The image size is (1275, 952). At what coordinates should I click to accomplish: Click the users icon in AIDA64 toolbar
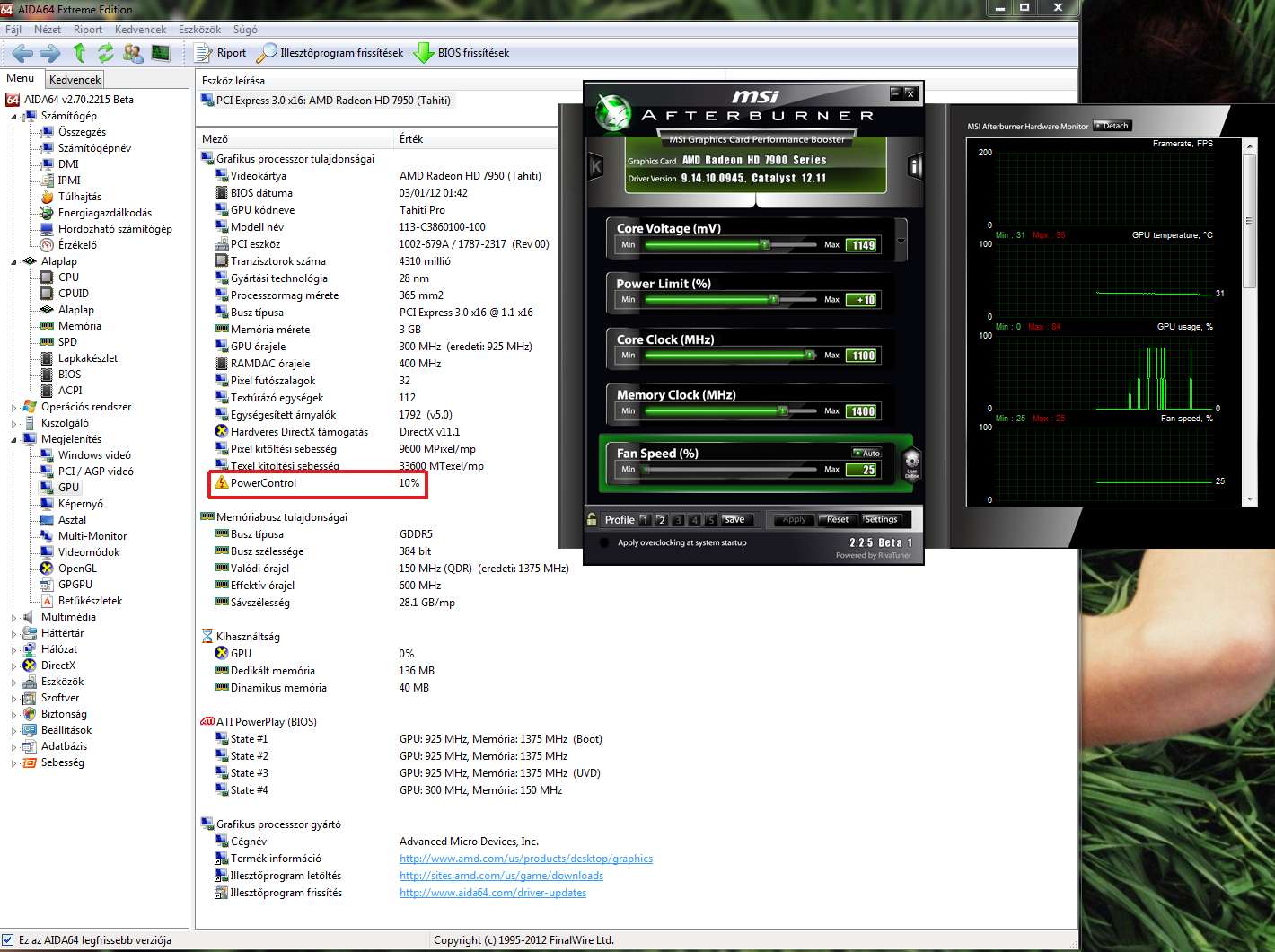(133, 53)
